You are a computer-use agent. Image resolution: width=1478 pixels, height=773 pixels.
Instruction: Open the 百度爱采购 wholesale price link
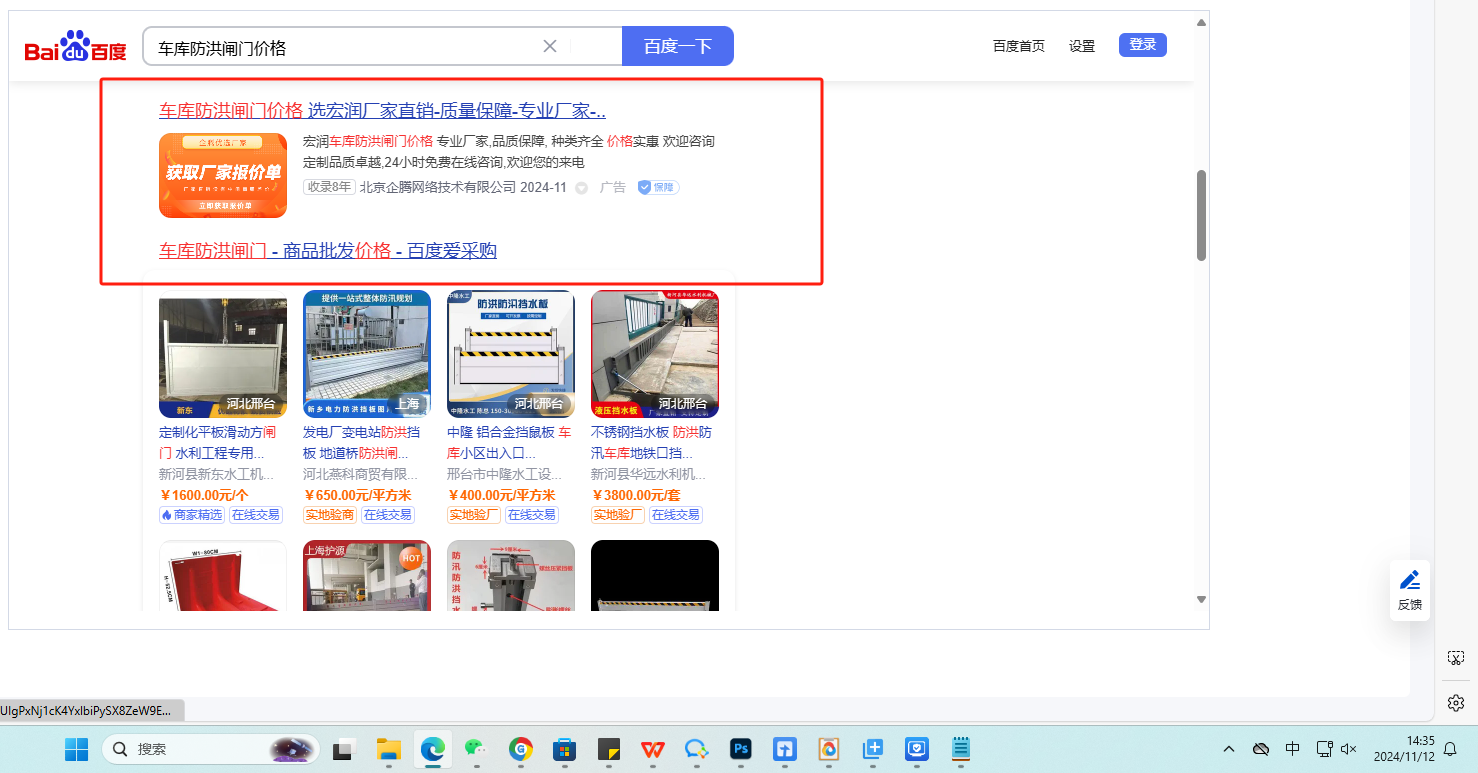click(328, 251)
